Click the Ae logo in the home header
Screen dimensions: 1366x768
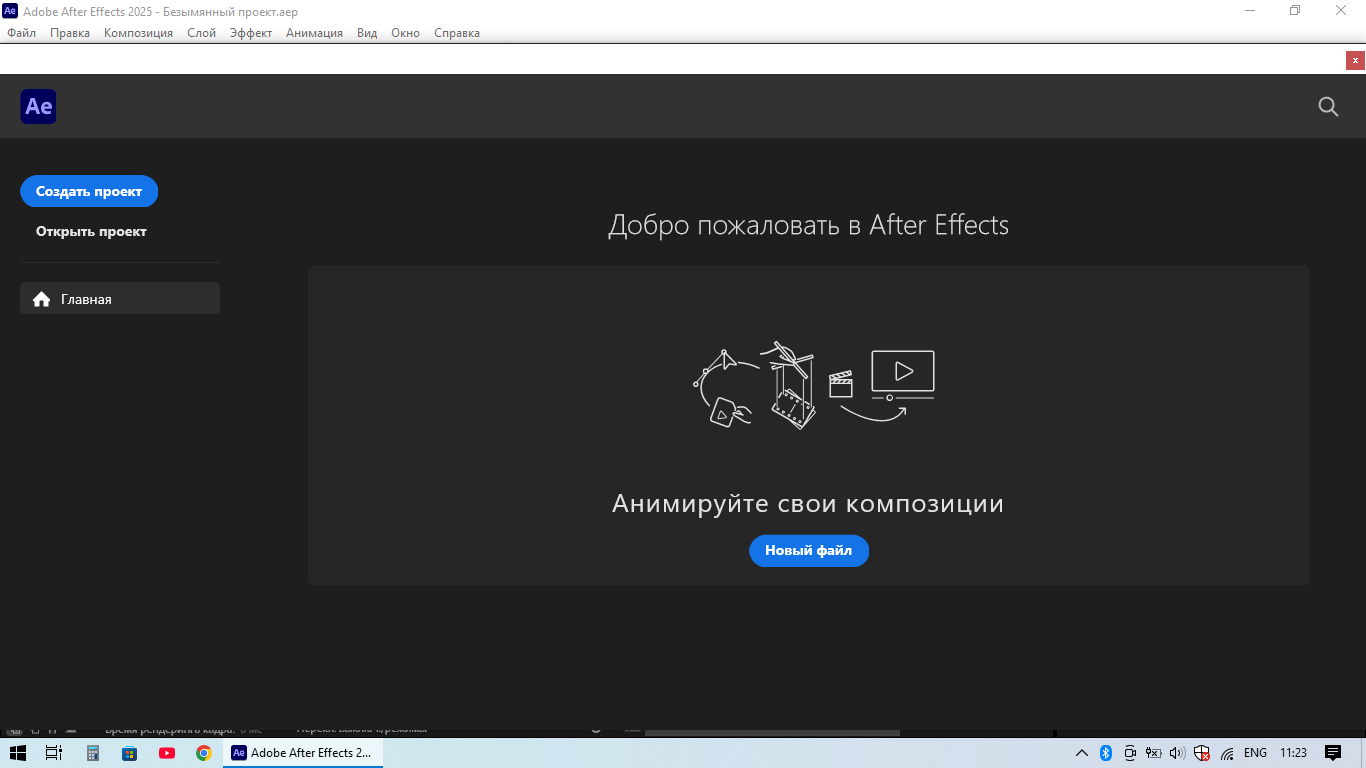point(38,107)
